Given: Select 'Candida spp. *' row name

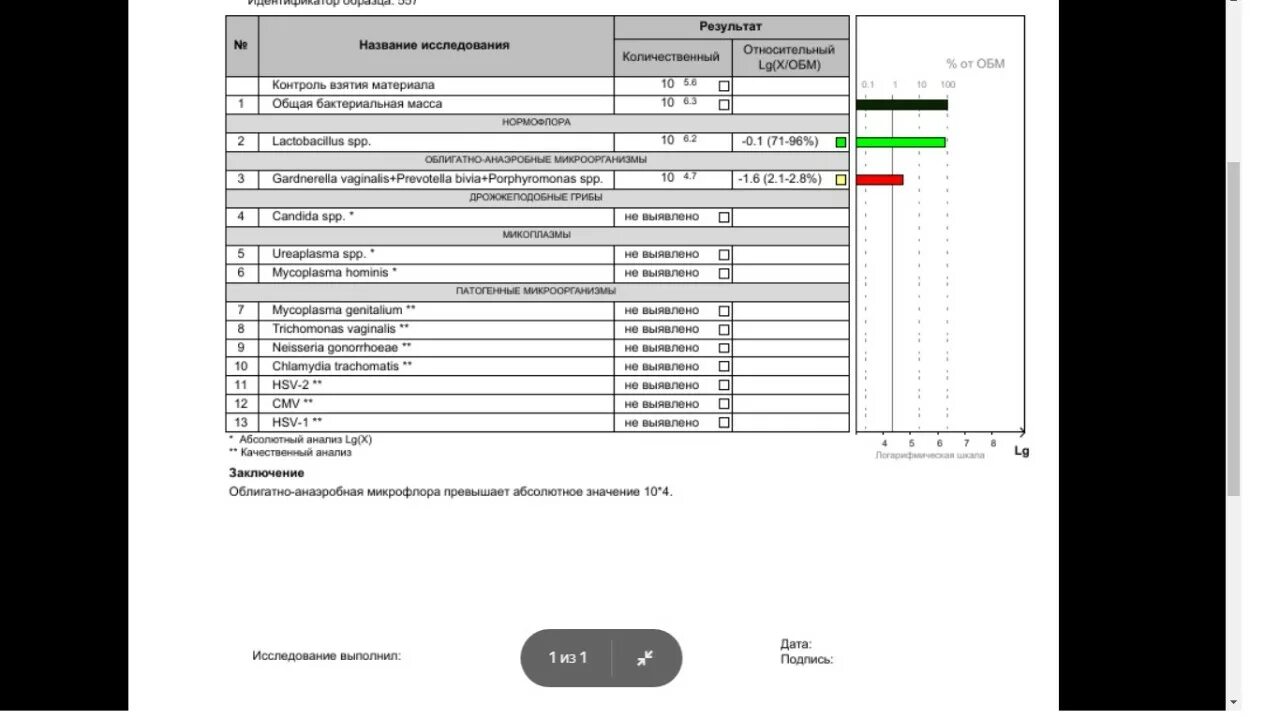Looking at the screenshot, I should (313, 216).
